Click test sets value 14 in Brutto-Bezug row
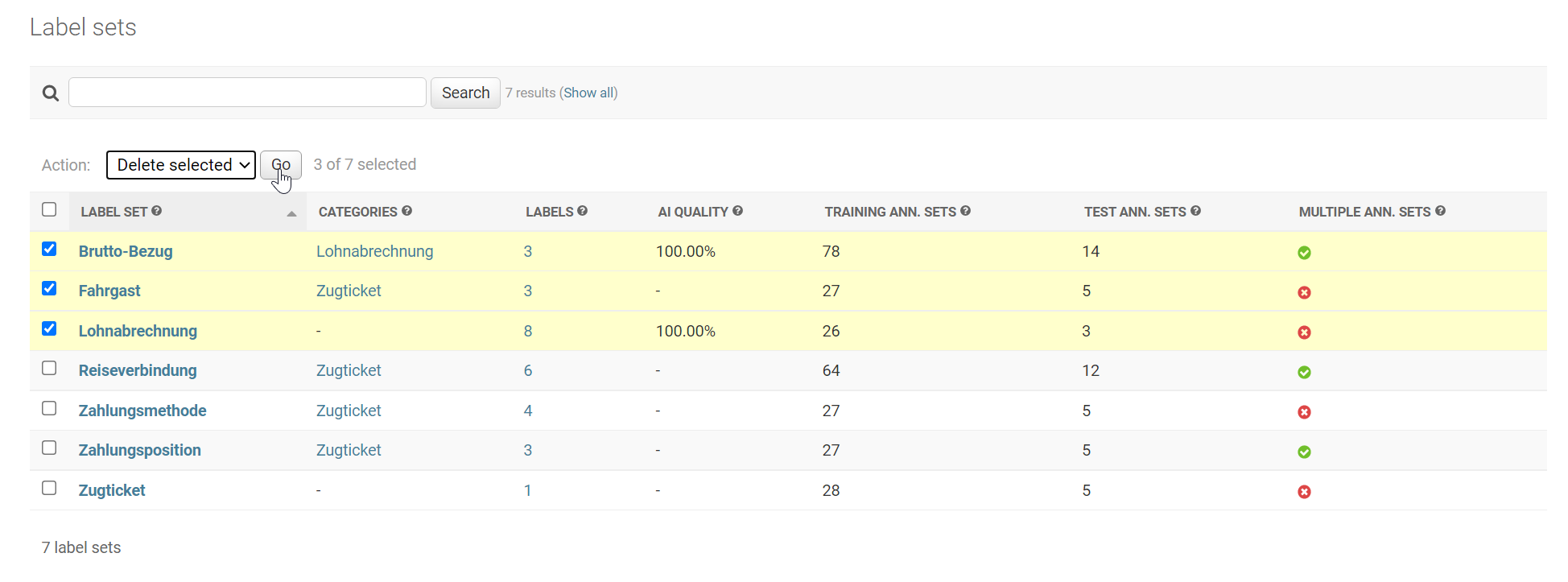 [x=1091, y=251]
